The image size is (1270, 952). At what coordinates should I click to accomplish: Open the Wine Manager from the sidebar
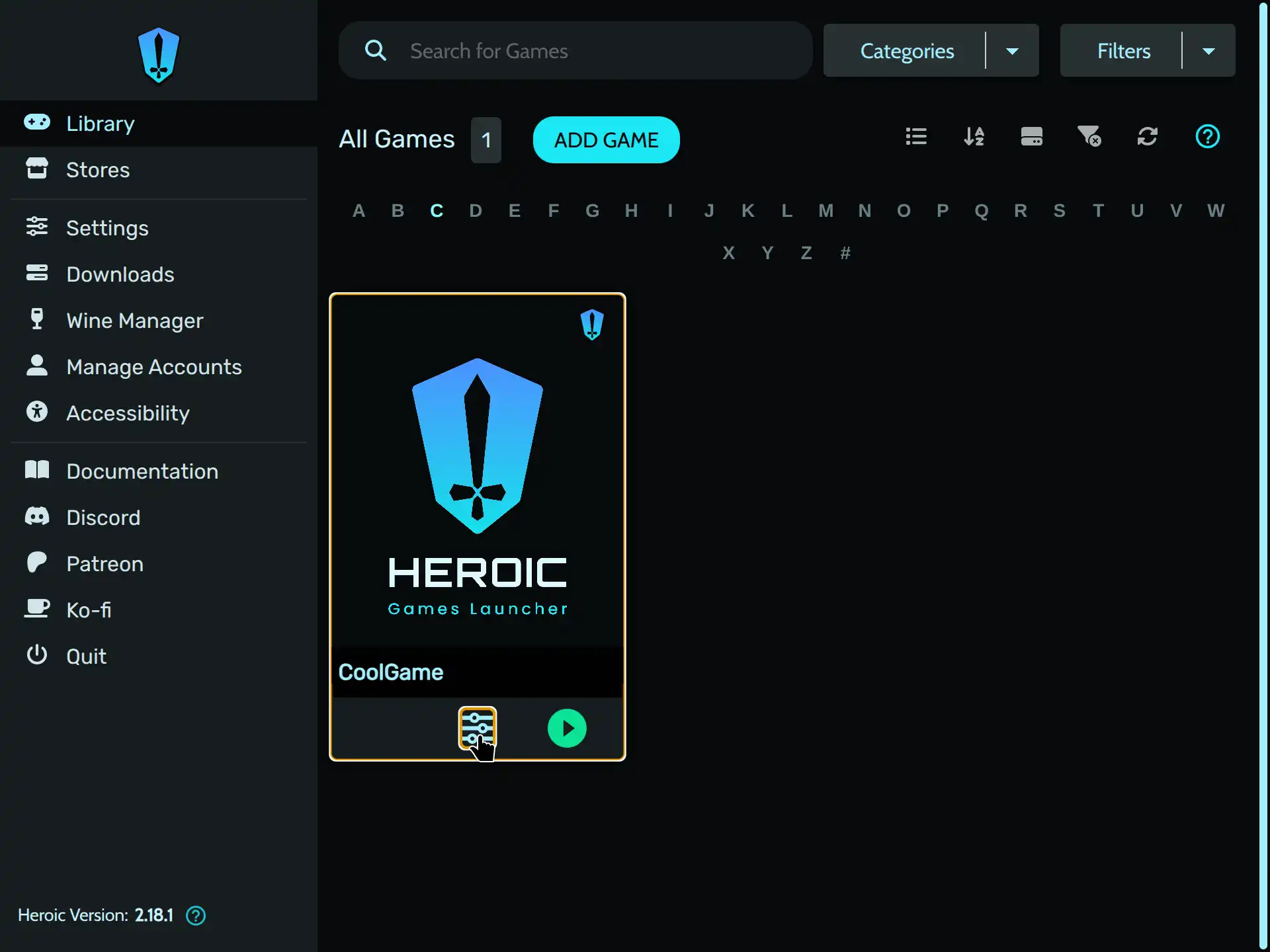[37, 320]
